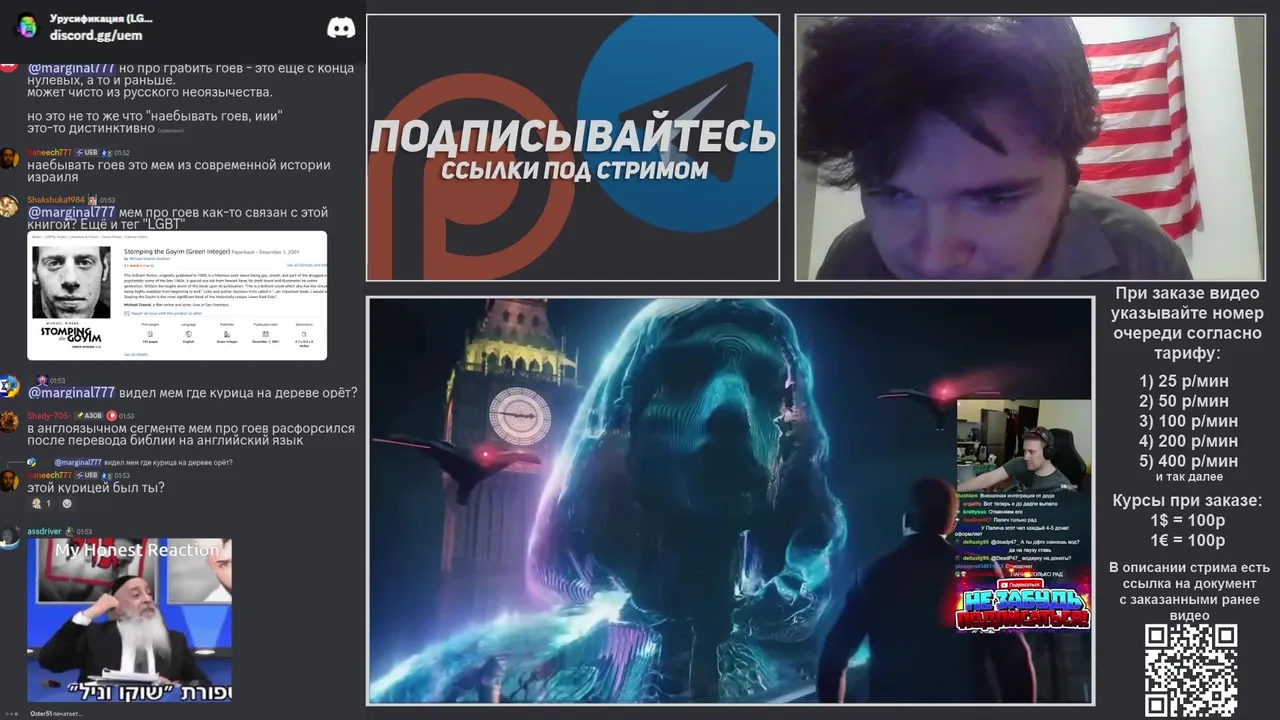This screenshot has width=1280, height=720.
Task: Open Shakshuka1984's profile avatar
Action: coord(9,206)
